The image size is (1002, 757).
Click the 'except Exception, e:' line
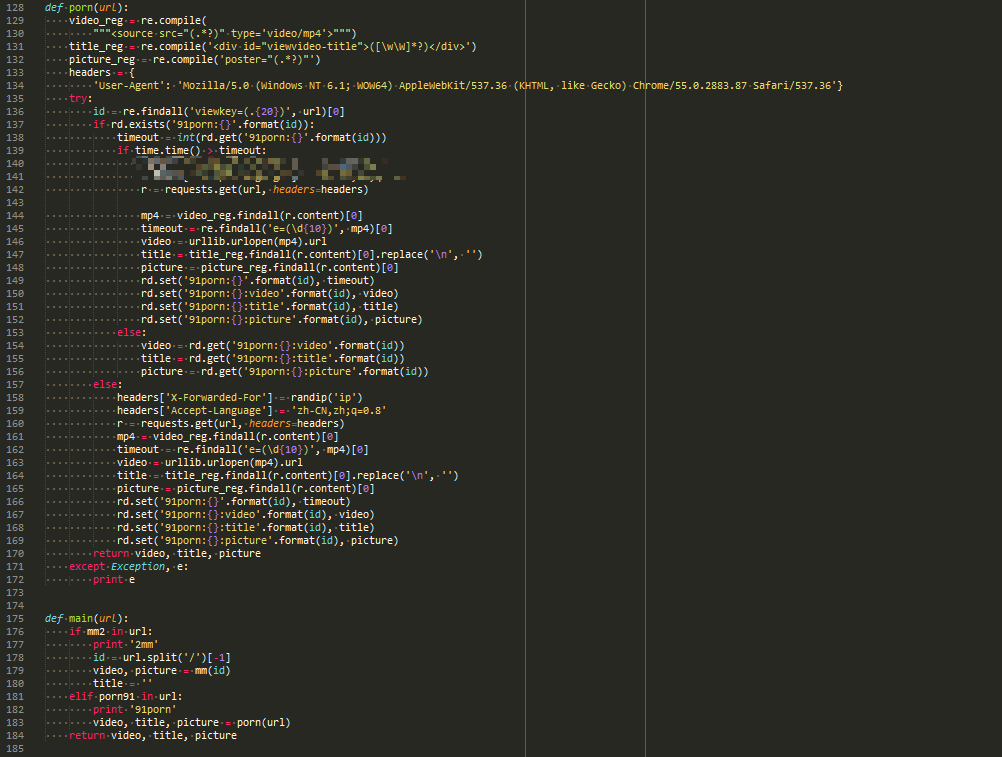pyautogui.click(x=128, y=567)
